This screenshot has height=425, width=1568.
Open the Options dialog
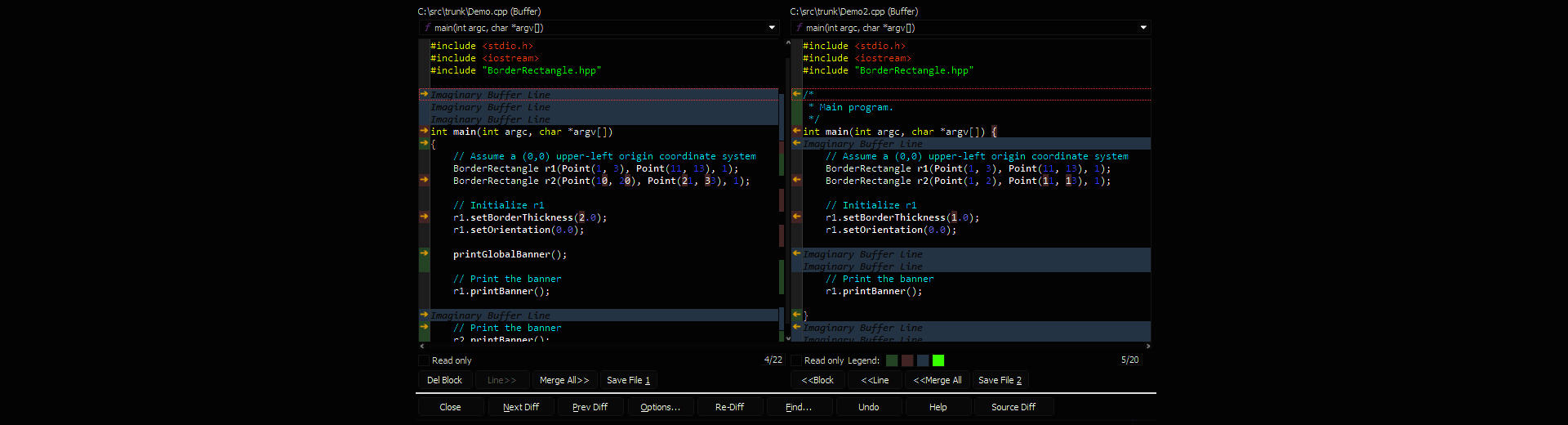click(x=660, y=407)
